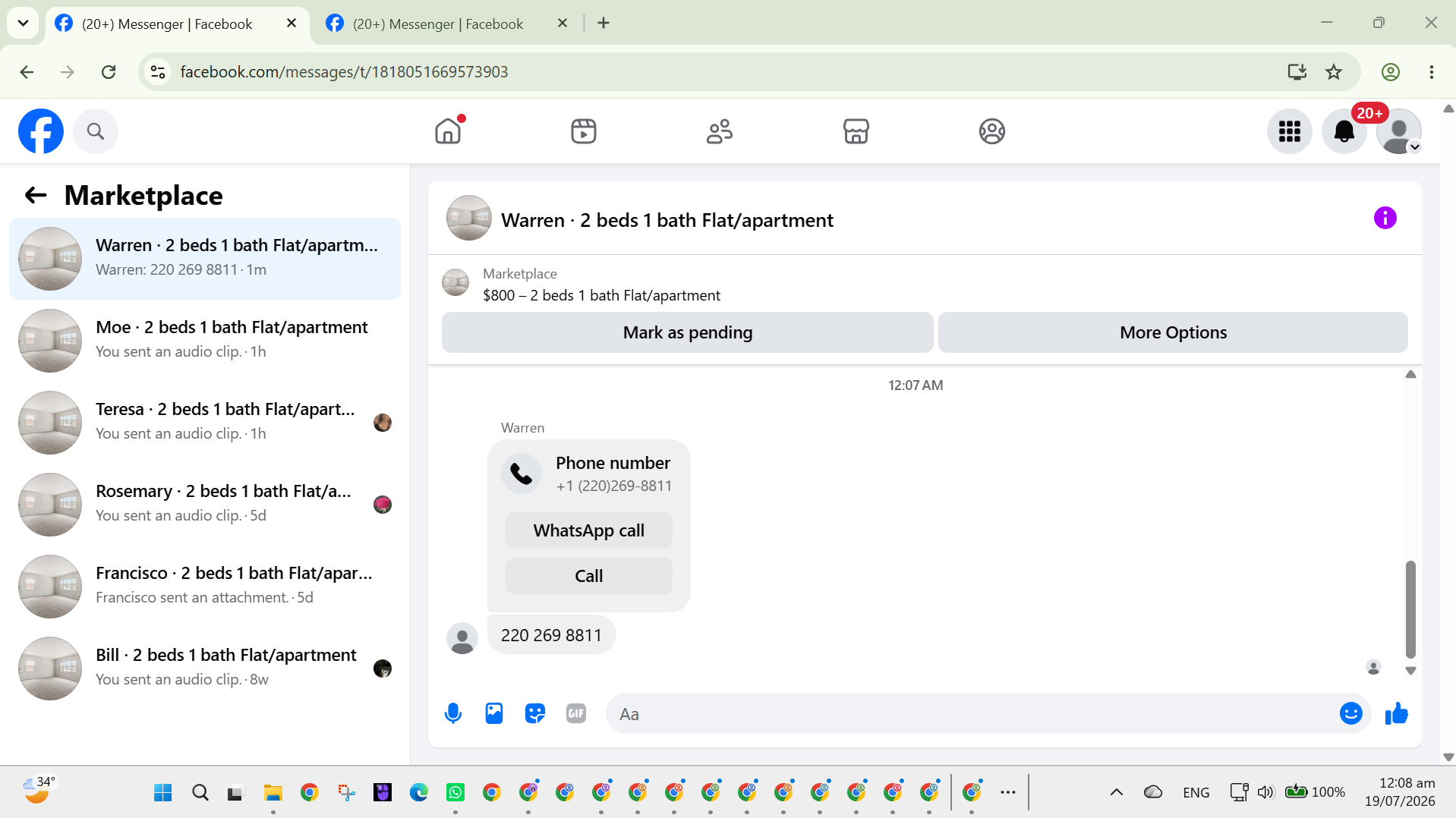Send a thumbs-up like

(x=1396, y=713)
